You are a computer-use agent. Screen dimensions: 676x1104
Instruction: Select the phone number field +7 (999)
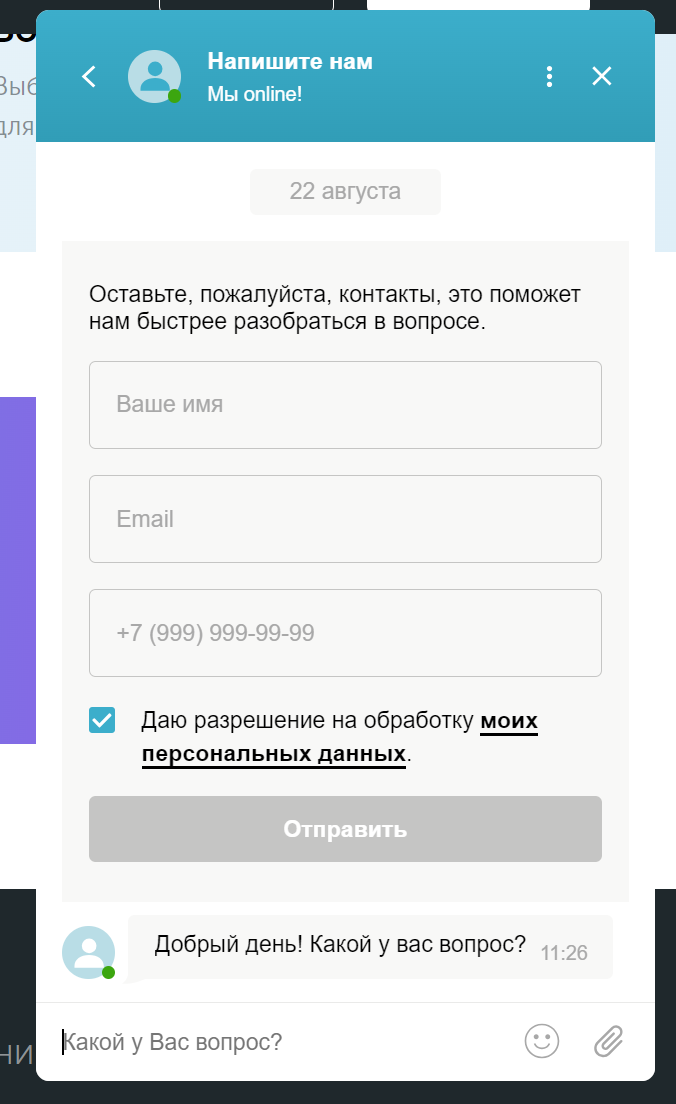click(x=345, y=633)
